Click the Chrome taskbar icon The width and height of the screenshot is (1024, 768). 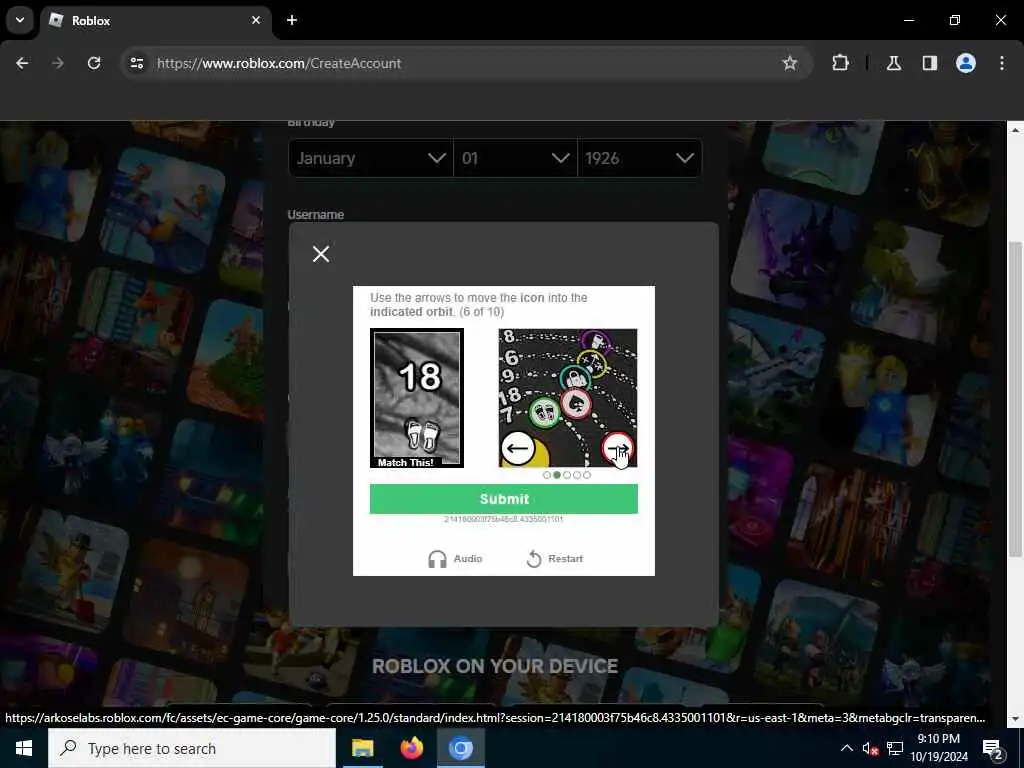(x=460, y=748)
